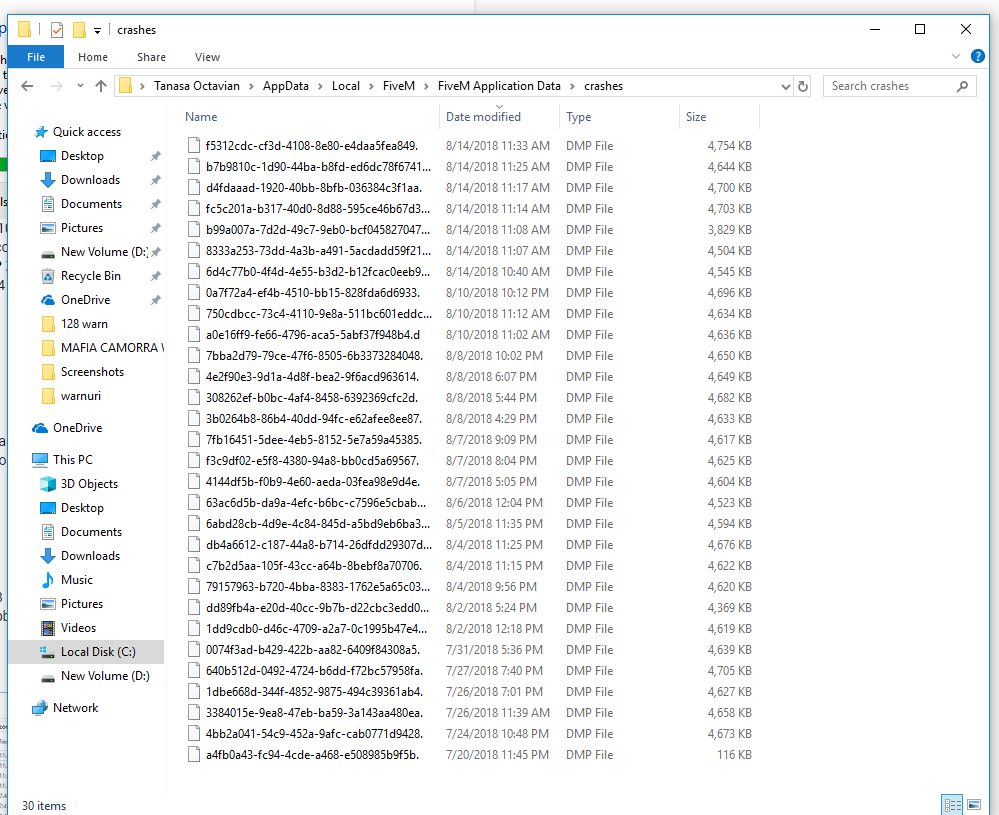Switch to the View tab
The image size is (999, 815).
tap(207, 57)
